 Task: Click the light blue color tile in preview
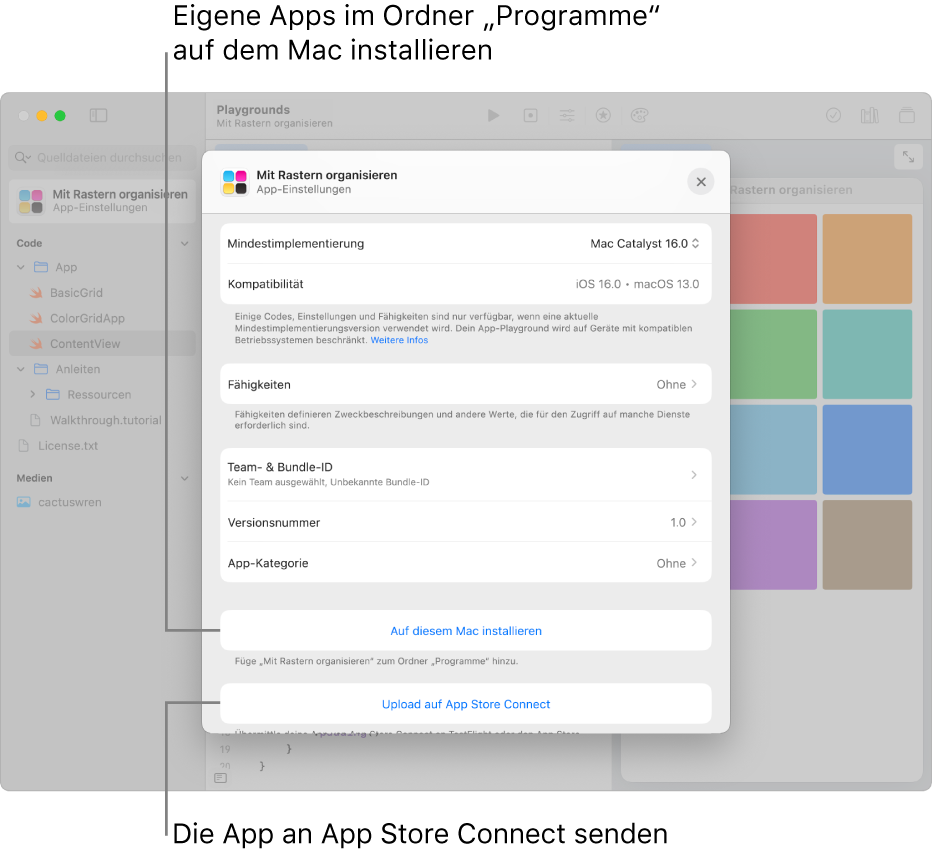[773, 450]
